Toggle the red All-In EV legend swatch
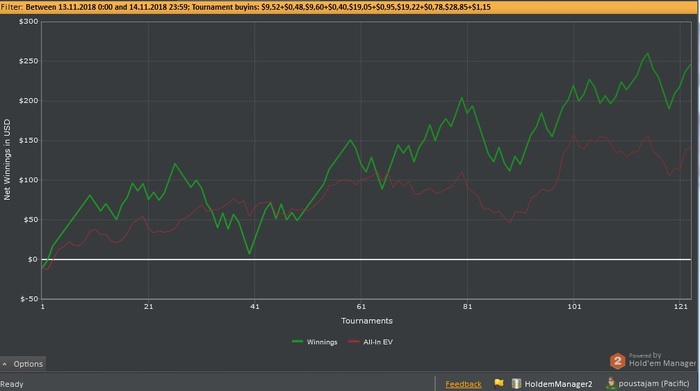The width and height of the screenshot is (700, 391). tap(354, 342)
